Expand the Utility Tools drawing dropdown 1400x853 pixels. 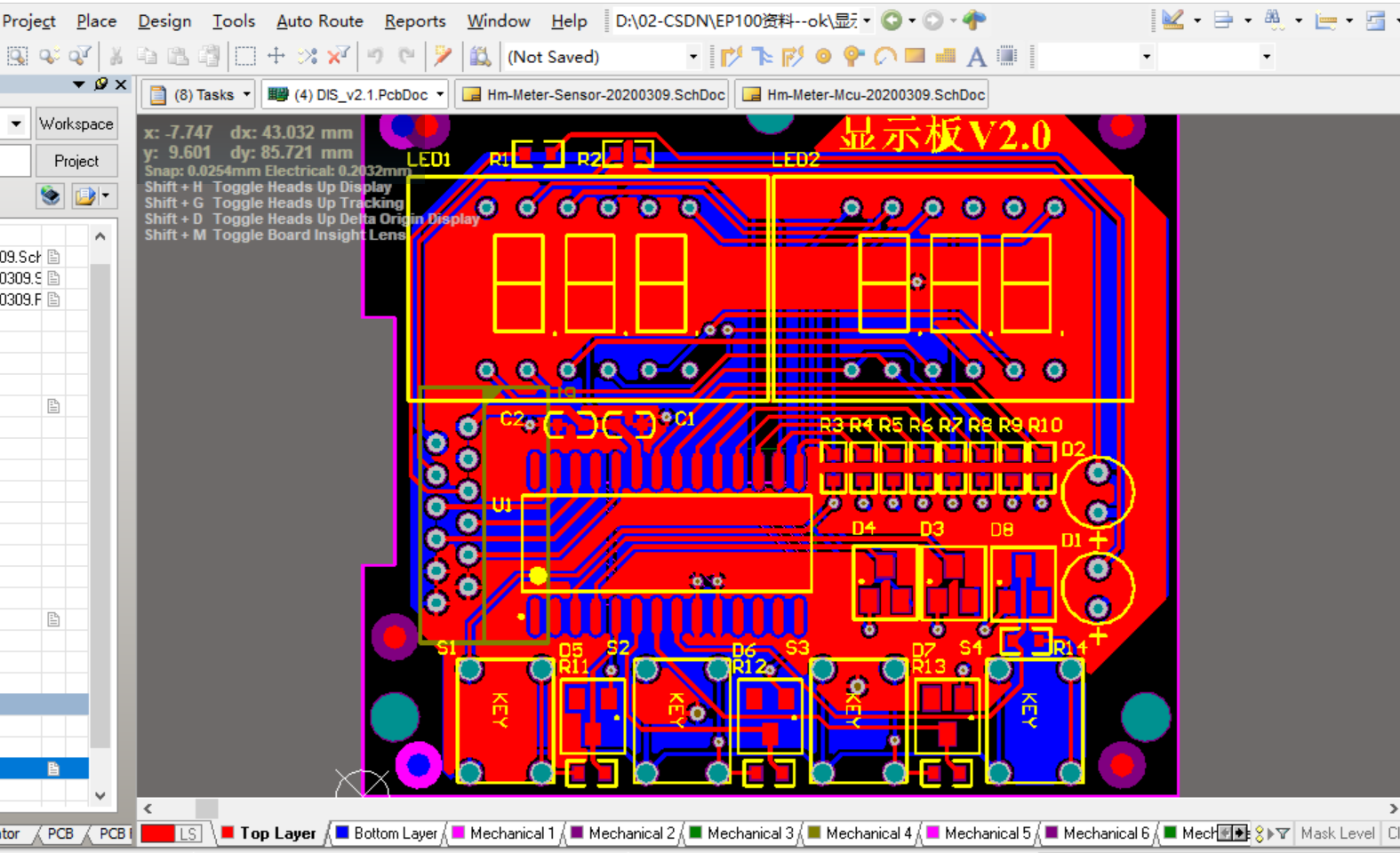1197,20
